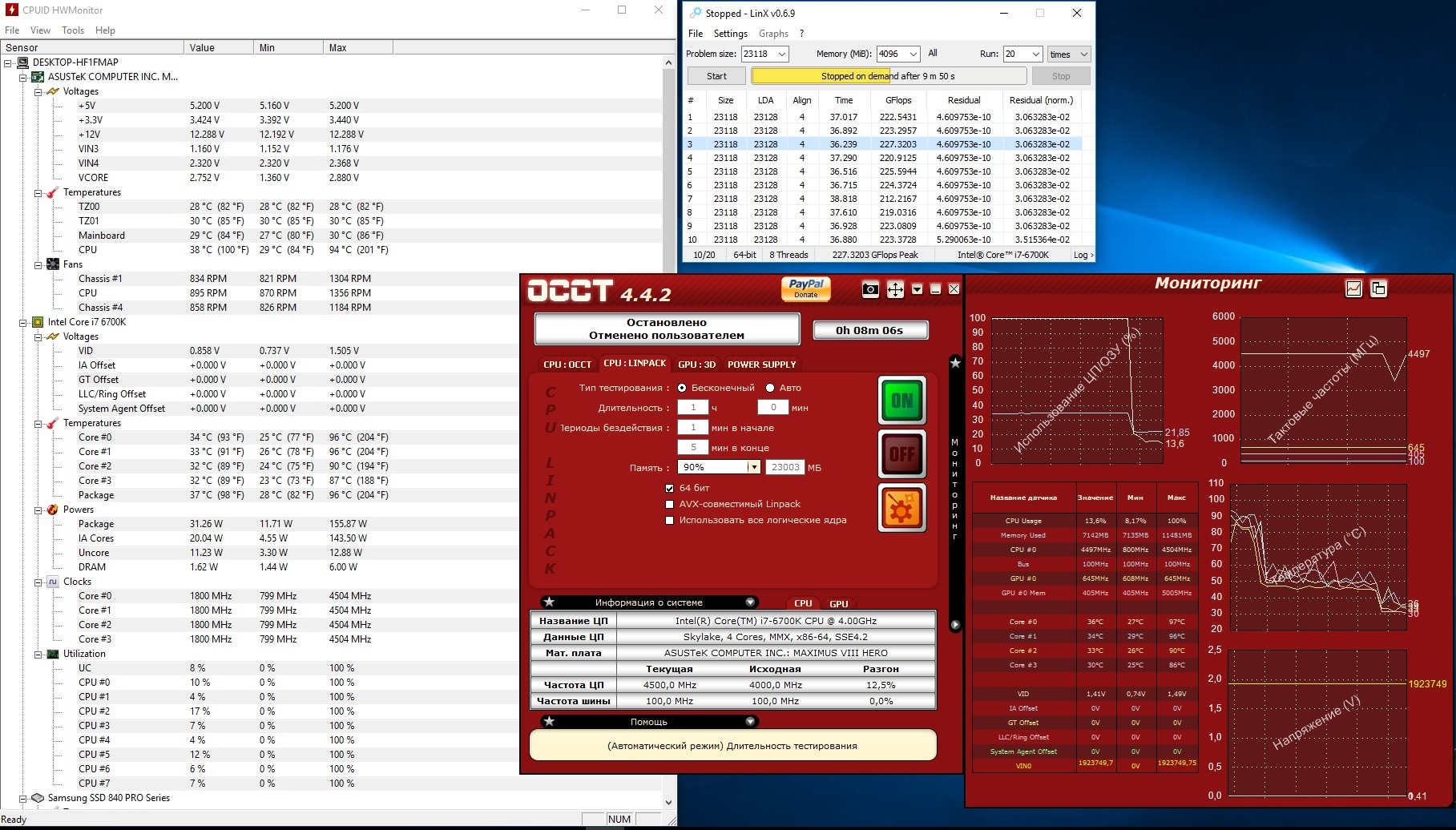Click the OCCT move-window crosshair icon
The width and height of the screenshot is (1456, 830).
click(895, 289)
